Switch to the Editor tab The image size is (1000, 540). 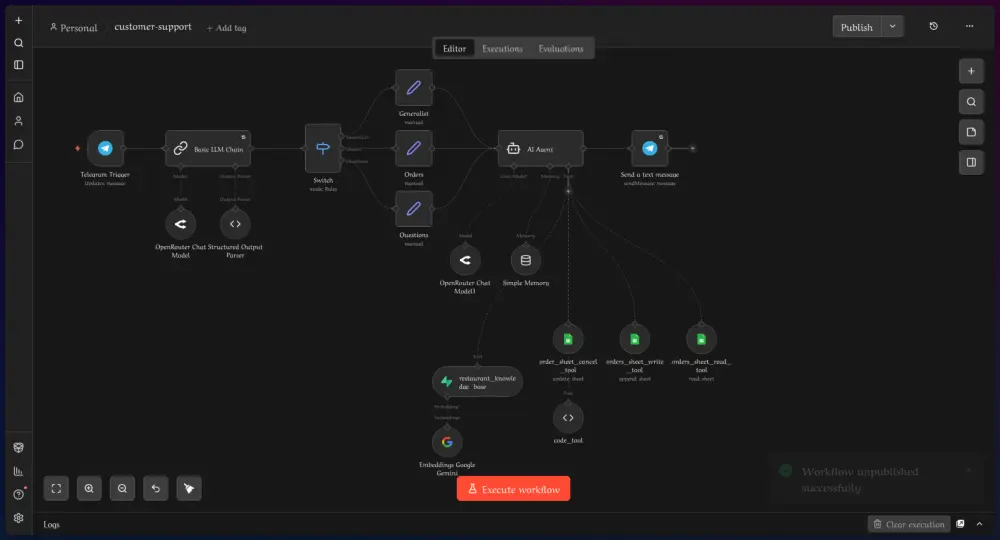pyautogui.click(x=454, y=48)
